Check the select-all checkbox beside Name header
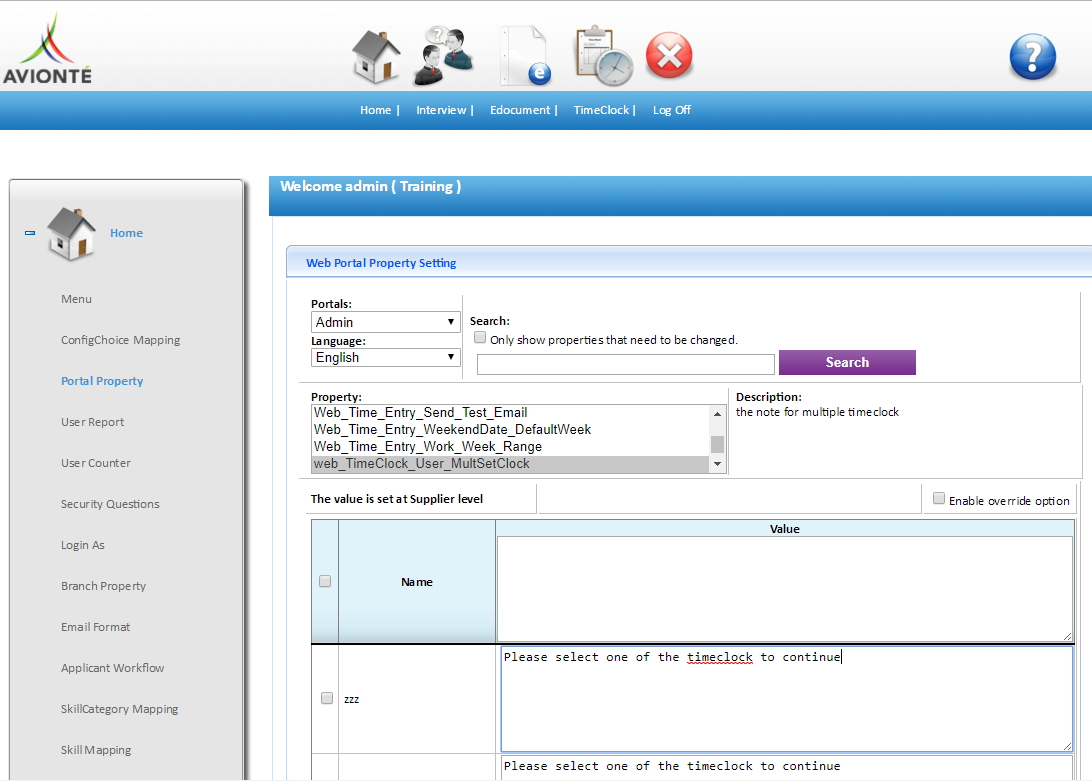 click(x=325, y=581)
